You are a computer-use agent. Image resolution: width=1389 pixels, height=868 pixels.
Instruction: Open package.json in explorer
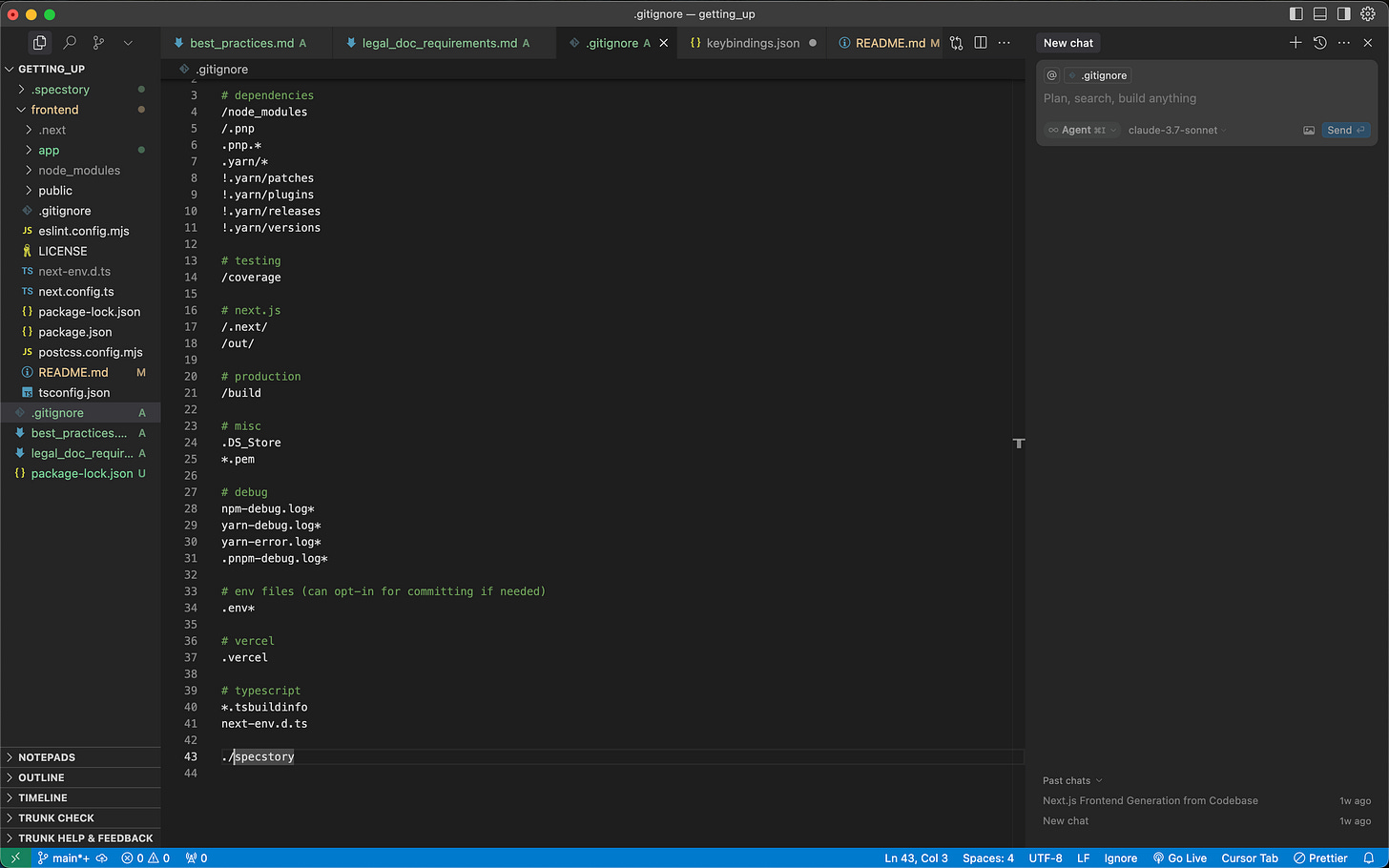[80, 332]
